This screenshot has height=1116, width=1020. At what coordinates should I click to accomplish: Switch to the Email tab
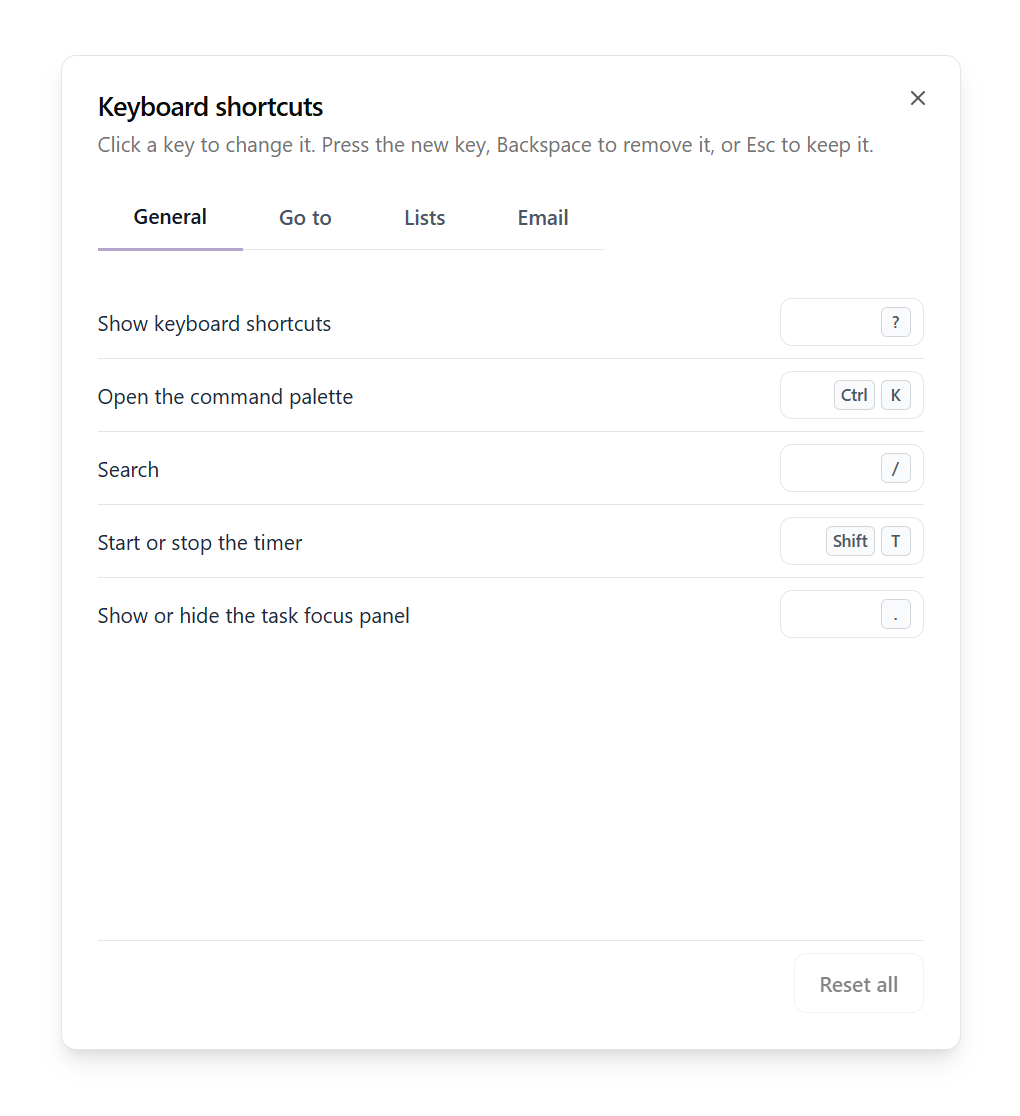point(543,217)
